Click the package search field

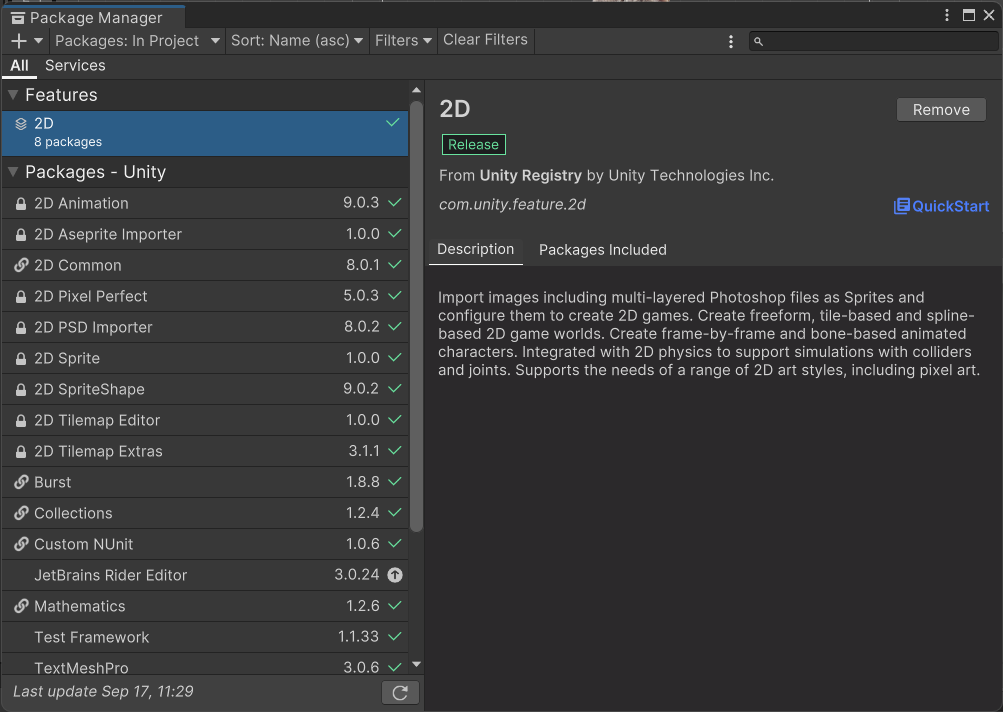pyautogui.click(x=874, y=42)
